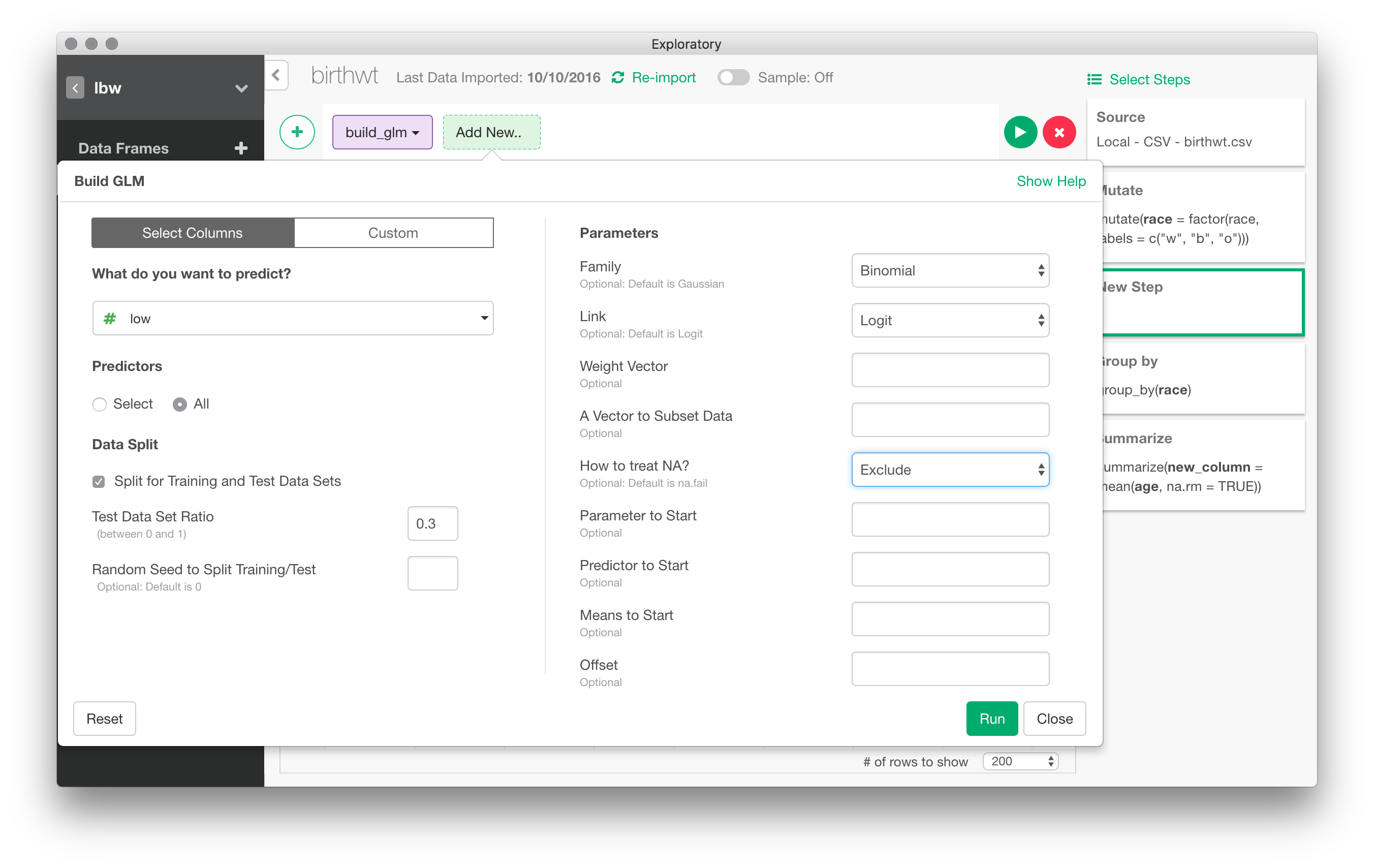Click the green plus add step icon
This screenshot has width=1374, height=868.
297,133
